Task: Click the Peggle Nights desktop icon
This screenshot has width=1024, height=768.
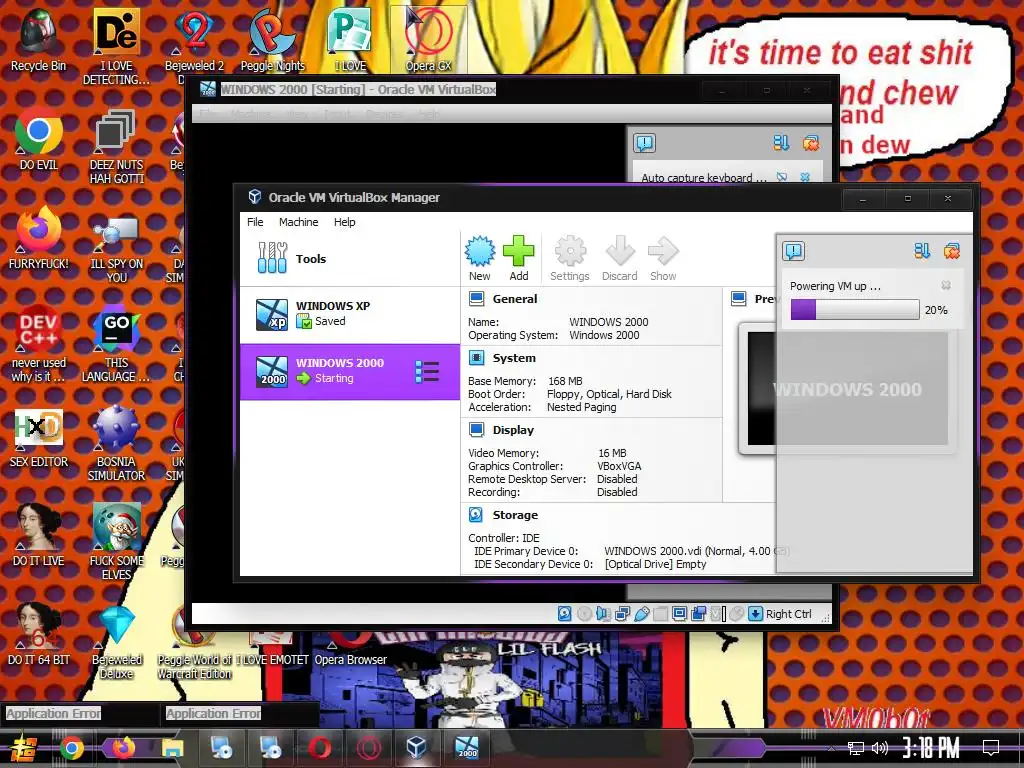Action: point(273,39)
